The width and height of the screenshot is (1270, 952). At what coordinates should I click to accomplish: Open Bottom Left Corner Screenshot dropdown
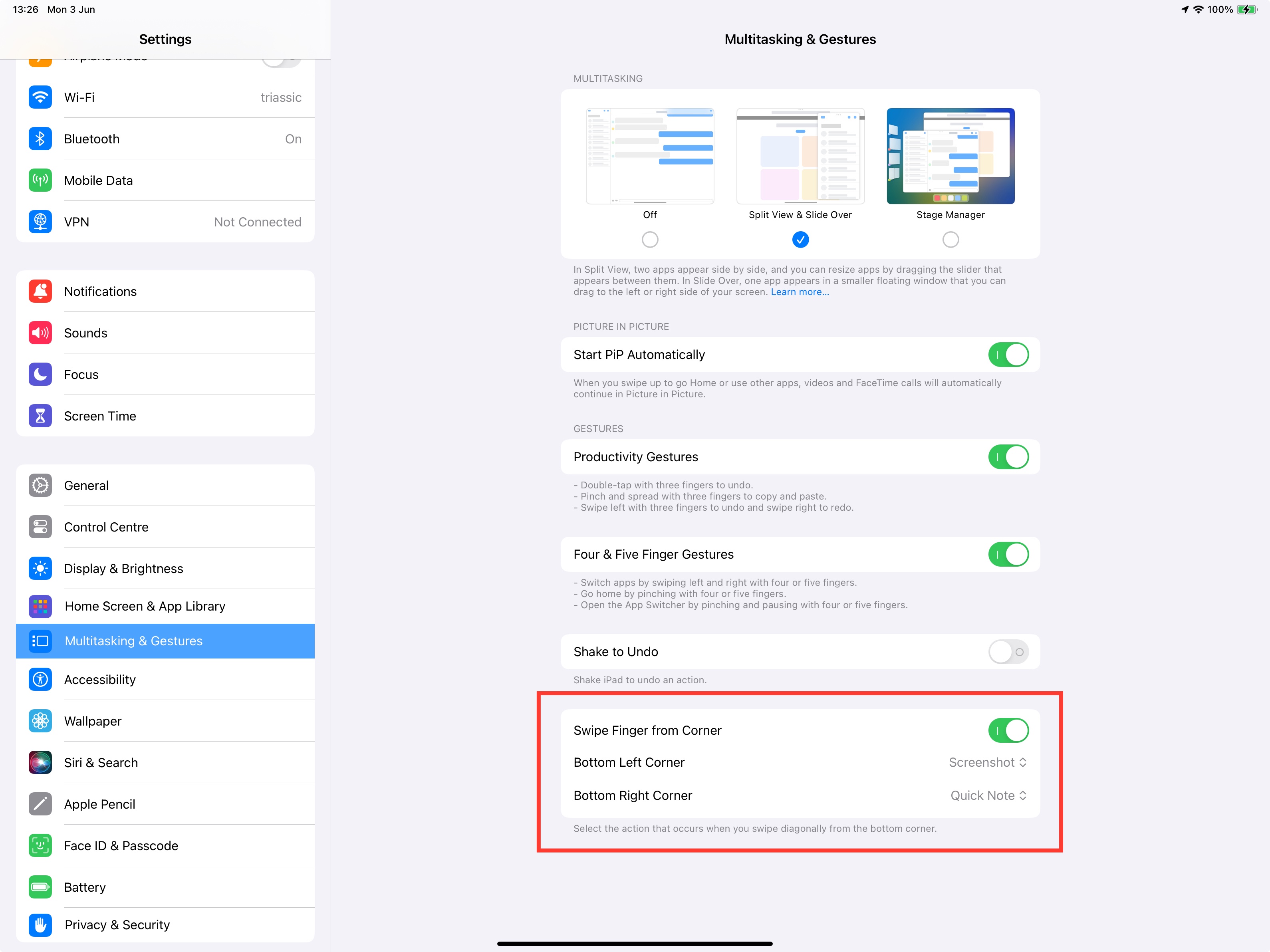(x=987, y=763)
